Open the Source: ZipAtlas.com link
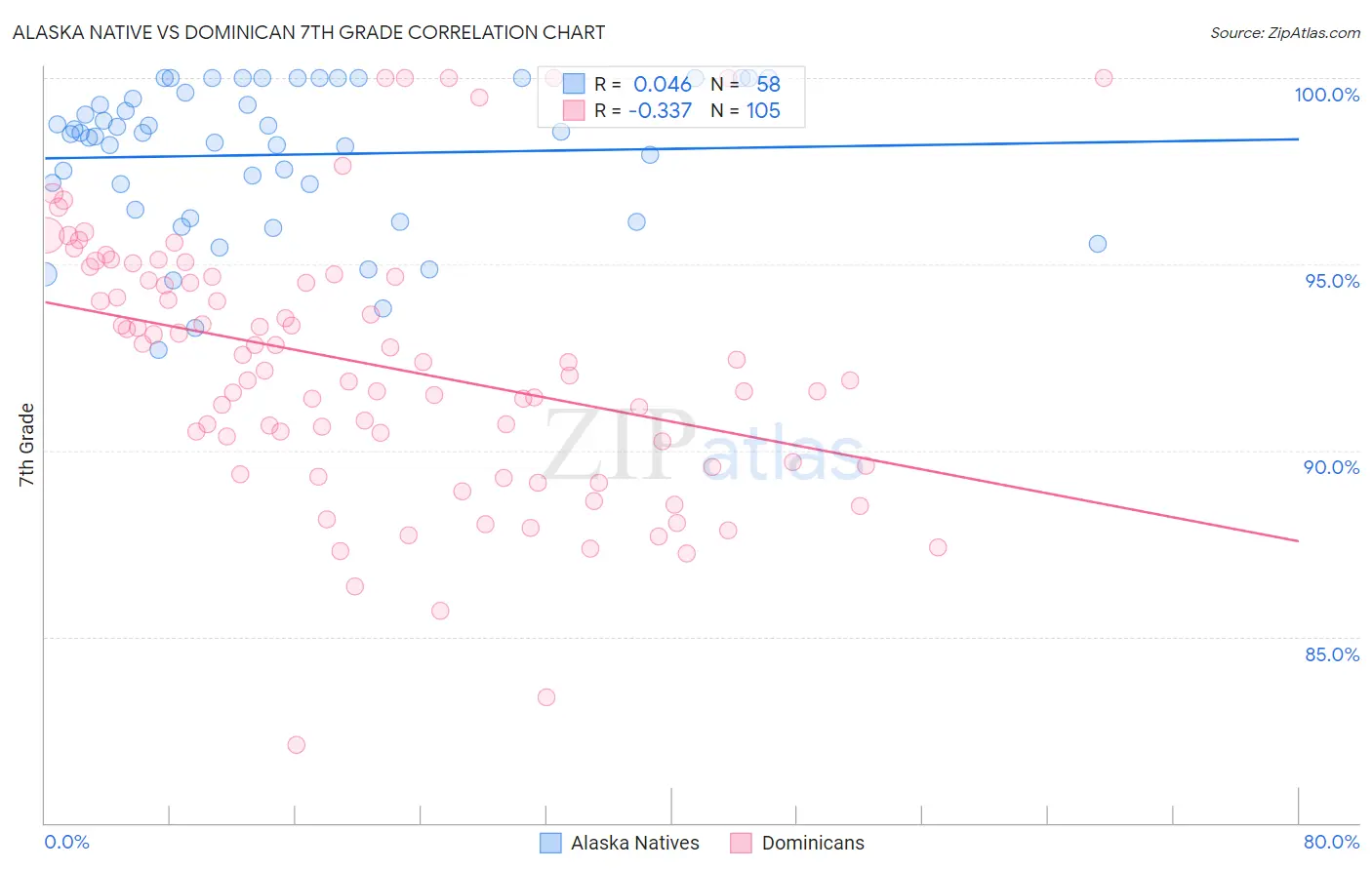 [1284, 32]
